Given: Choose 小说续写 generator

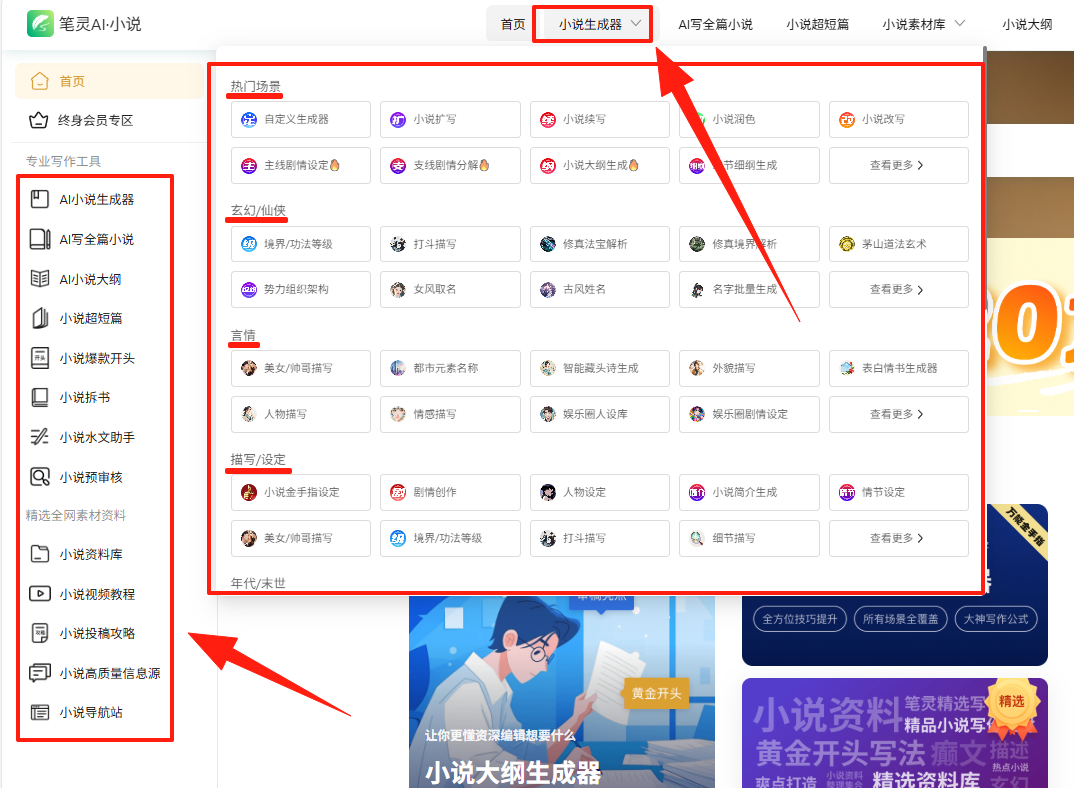Looking at the screenshot, I should [599, 119].
